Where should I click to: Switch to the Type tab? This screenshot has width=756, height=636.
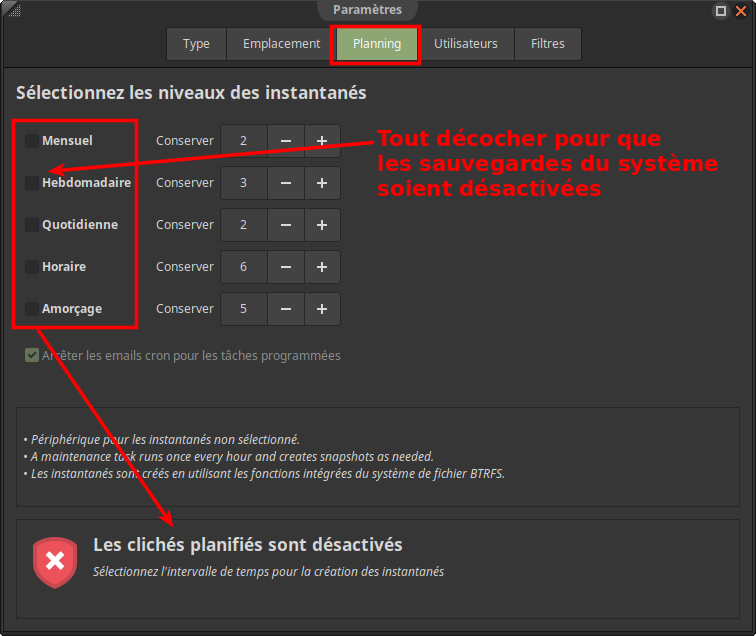tap(196, 44)
